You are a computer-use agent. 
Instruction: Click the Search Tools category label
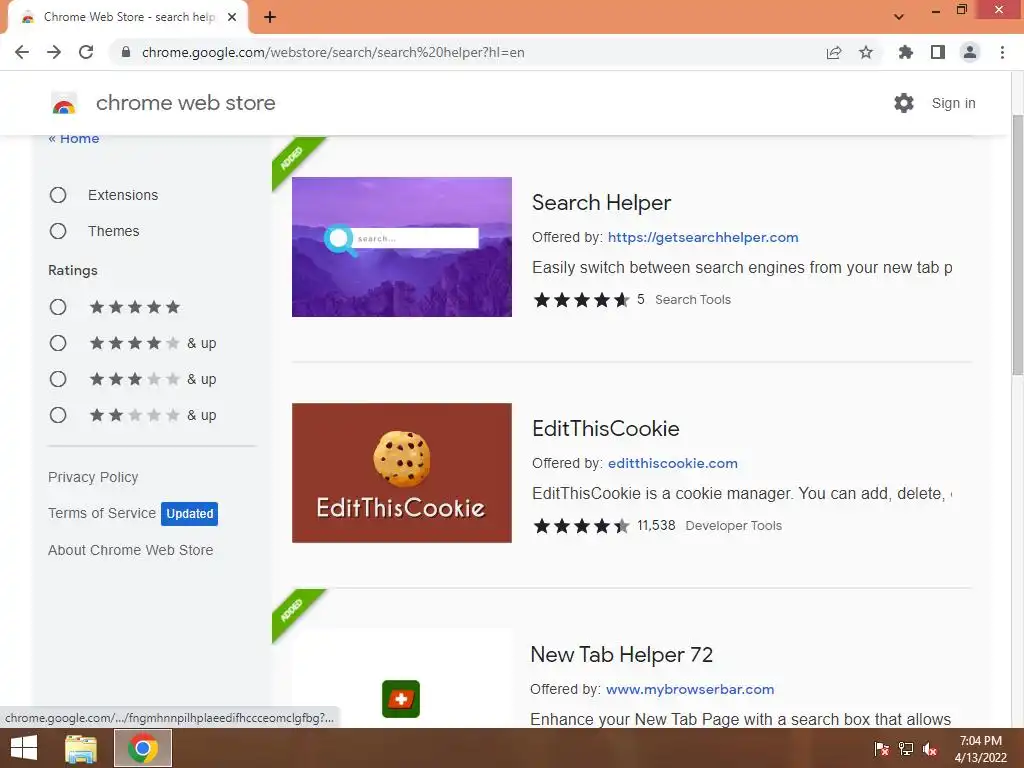click(693, 300)
